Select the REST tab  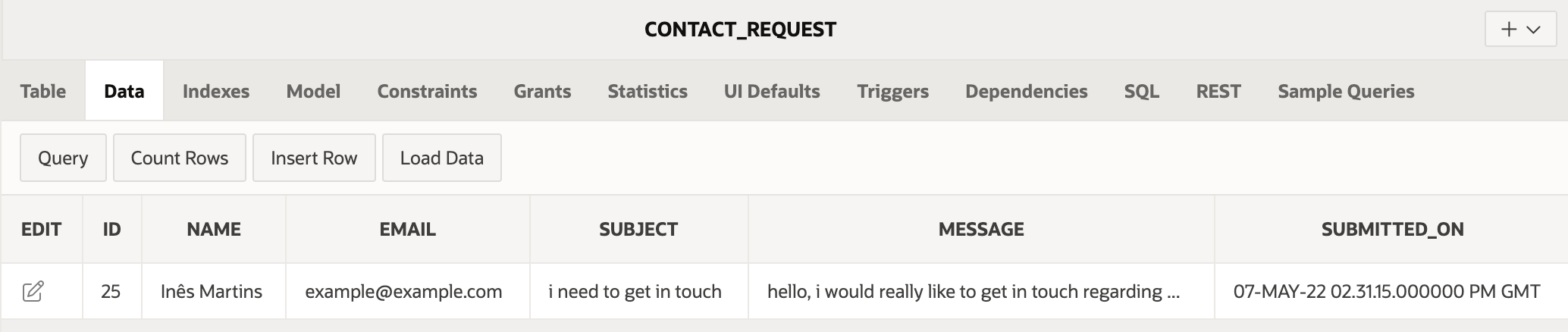pos(1218,91)
